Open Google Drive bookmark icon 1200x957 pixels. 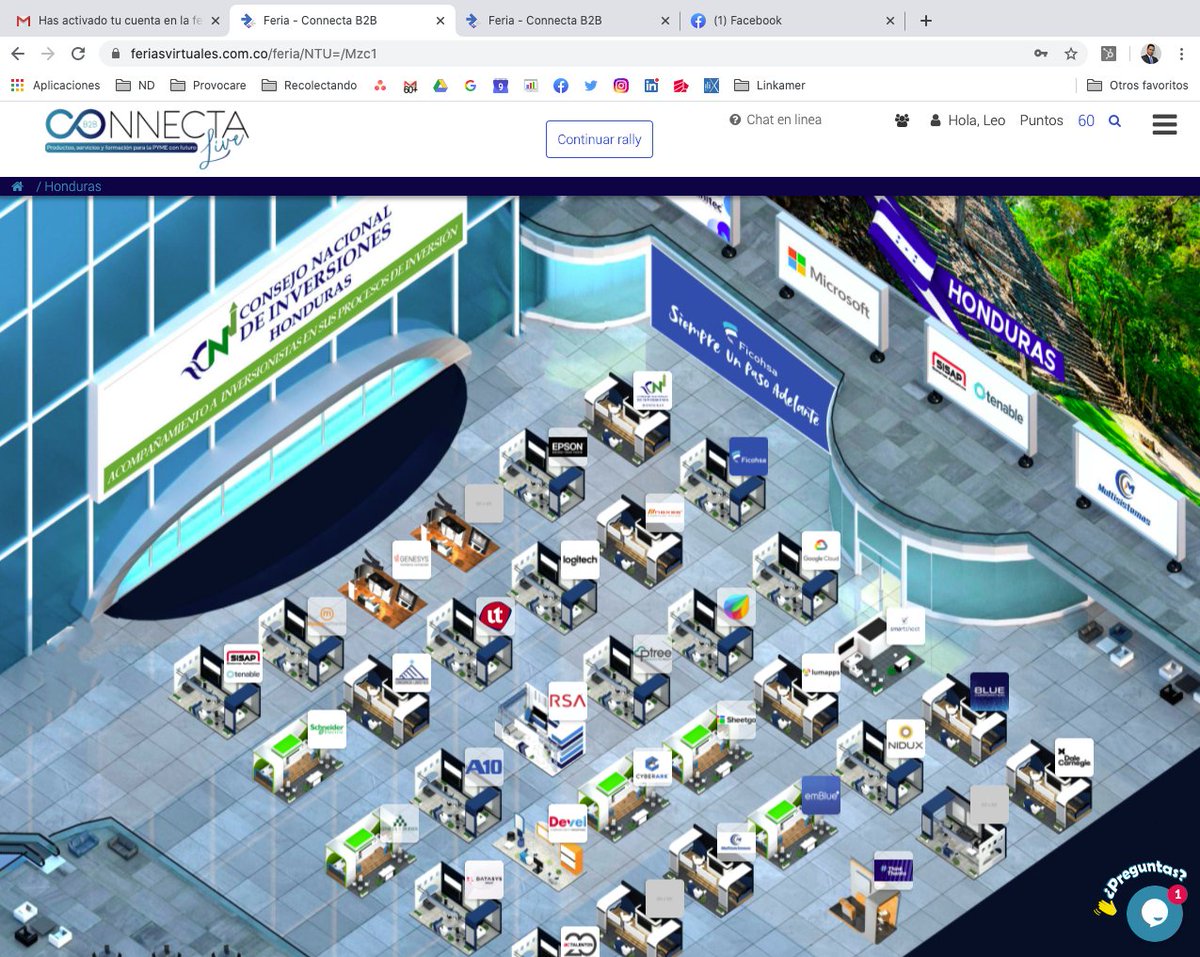(439, 85)
